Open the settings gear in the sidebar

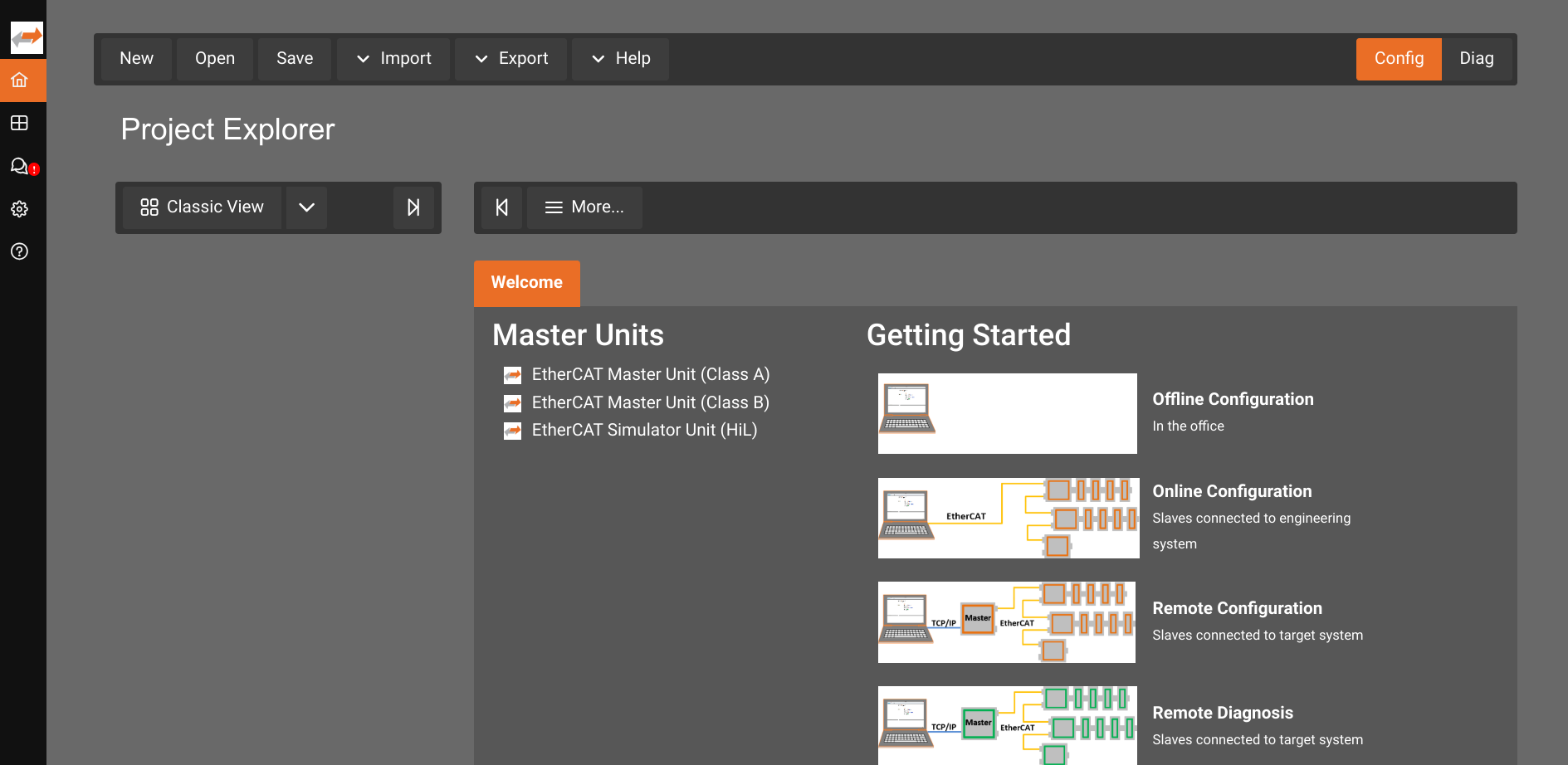[x=20, y=209]
